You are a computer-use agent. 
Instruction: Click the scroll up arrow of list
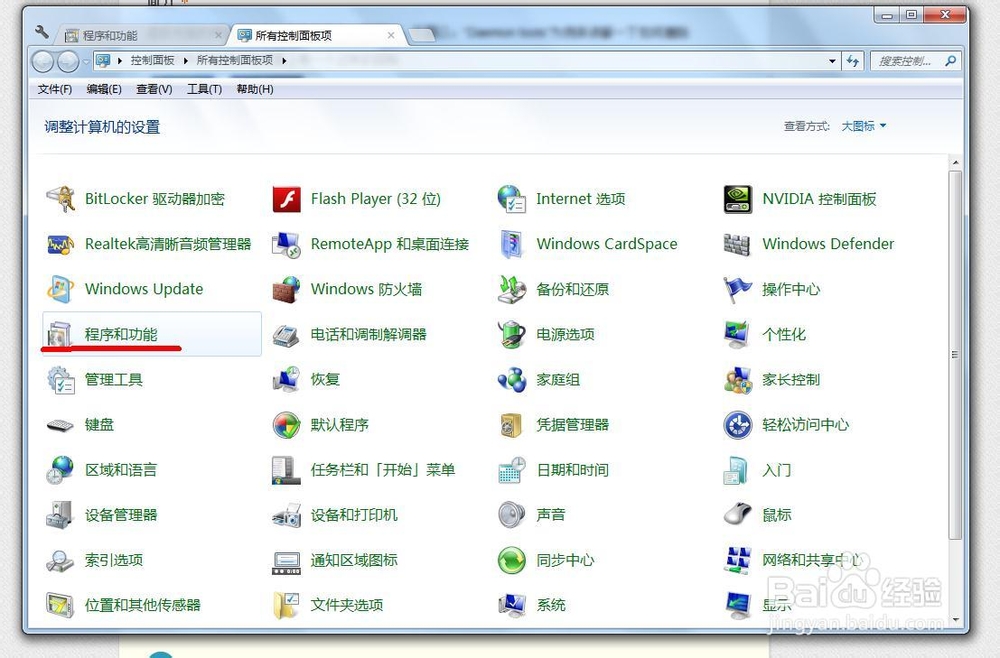[x=955, y=163]
